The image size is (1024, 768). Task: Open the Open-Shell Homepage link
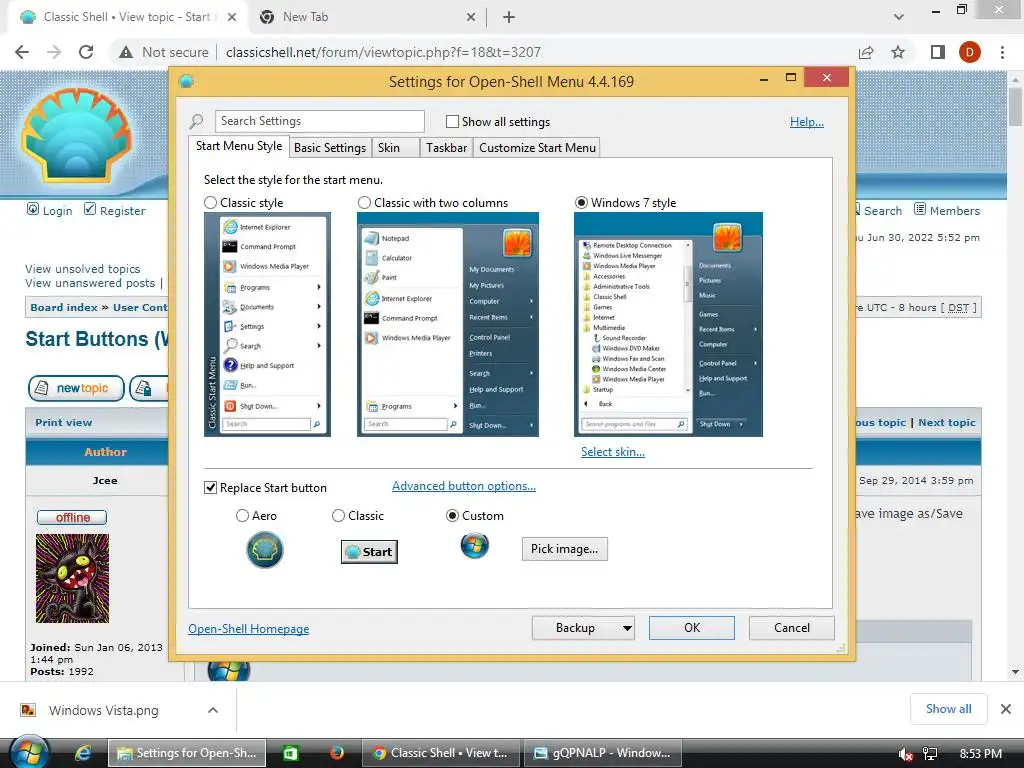249,629
